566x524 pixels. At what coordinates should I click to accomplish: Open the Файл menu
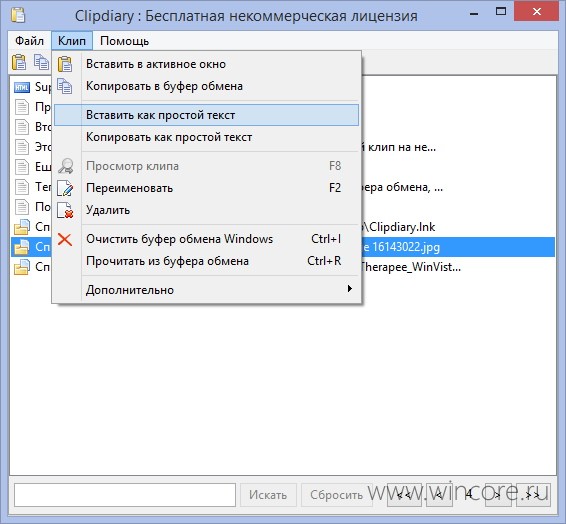pyautogui.click(x=29, y=41)
